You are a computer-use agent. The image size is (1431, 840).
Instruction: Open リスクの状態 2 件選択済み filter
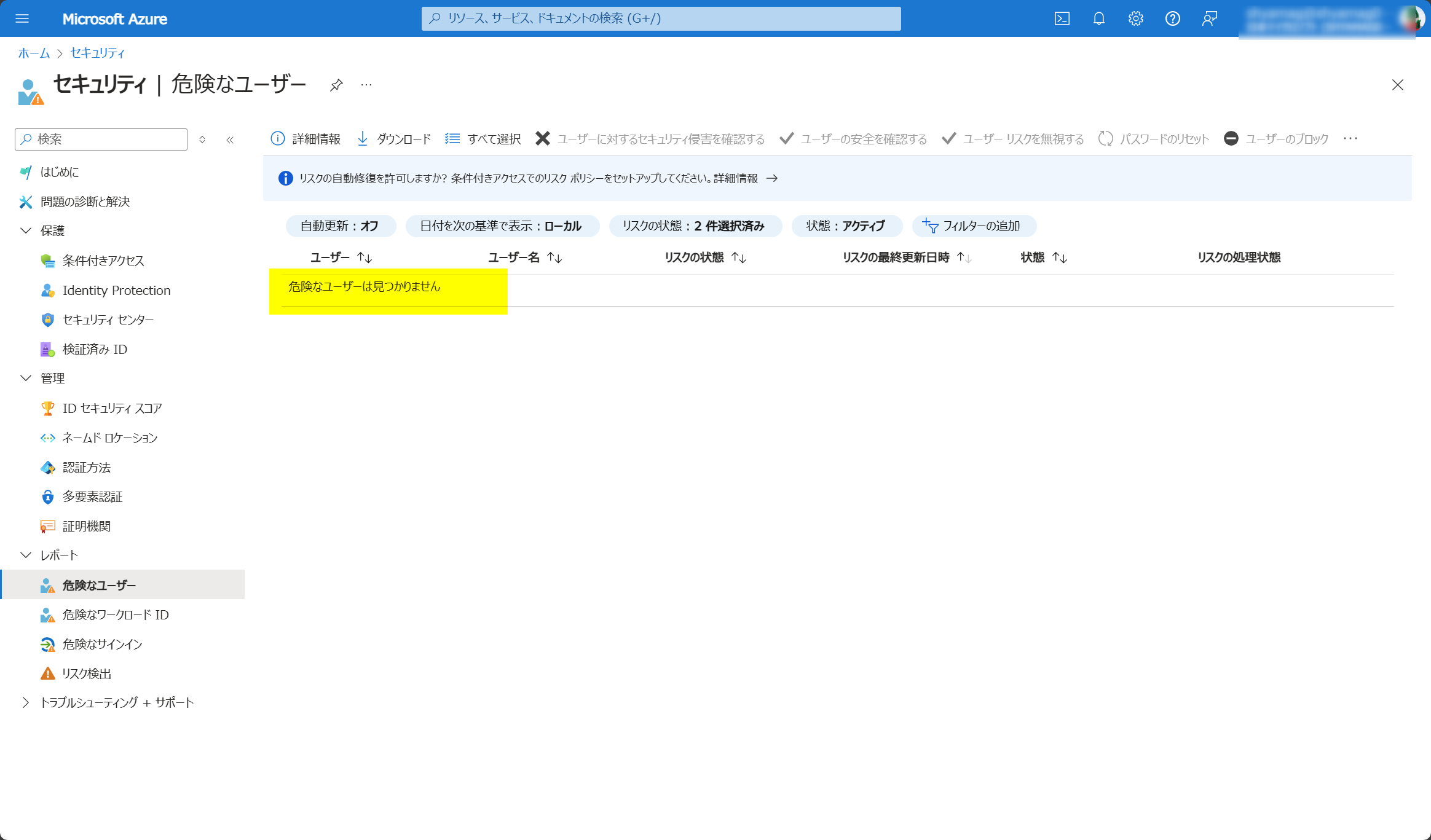pos(694,226)
